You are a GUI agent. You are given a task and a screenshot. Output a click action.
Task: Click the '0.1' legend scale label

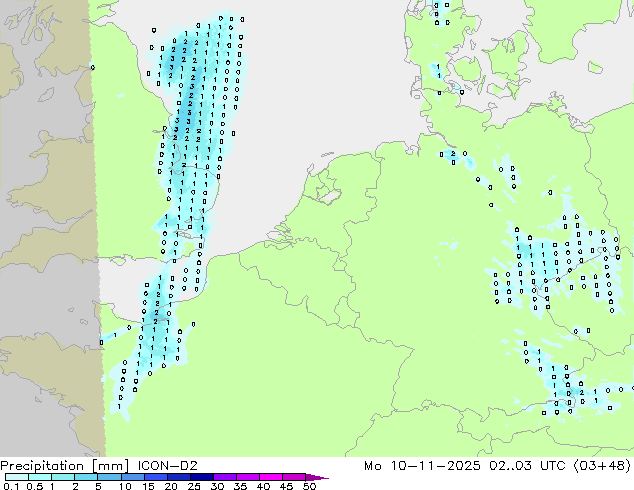pos(11,486)
